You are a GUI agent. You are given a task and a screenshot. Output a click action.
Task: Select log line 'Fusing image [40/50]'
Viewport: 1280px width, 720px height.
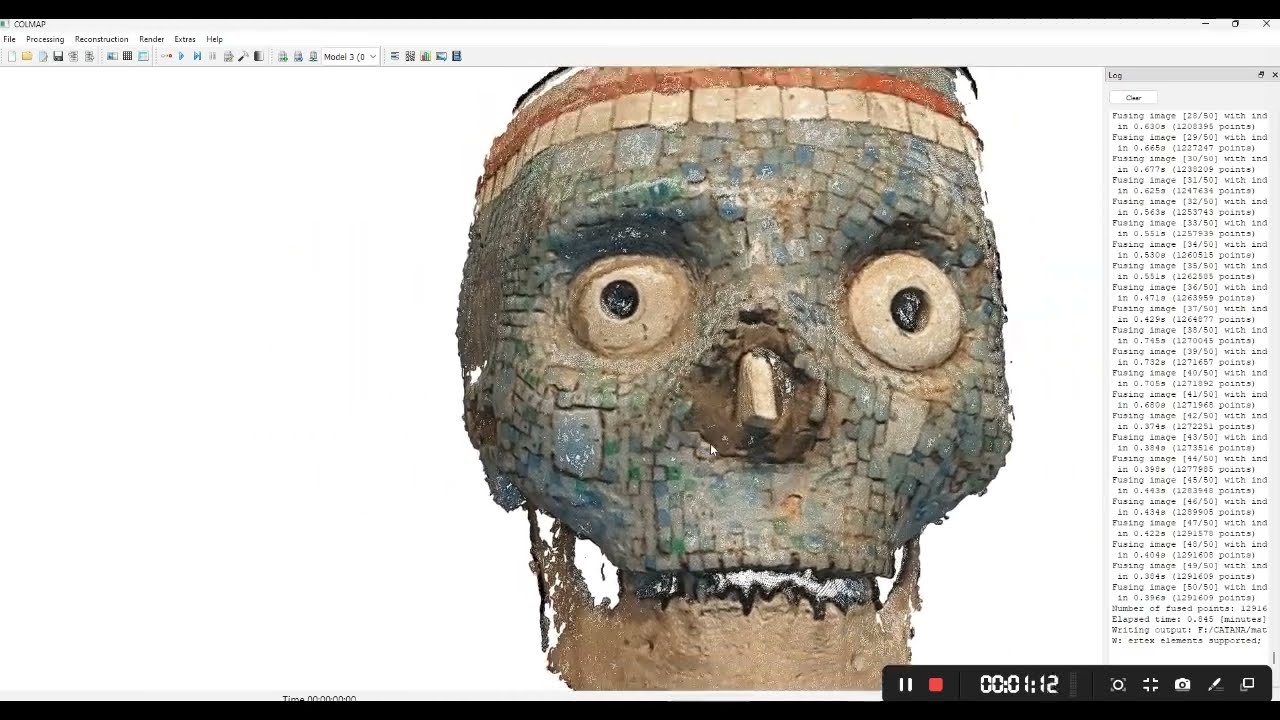[1189, 373]
